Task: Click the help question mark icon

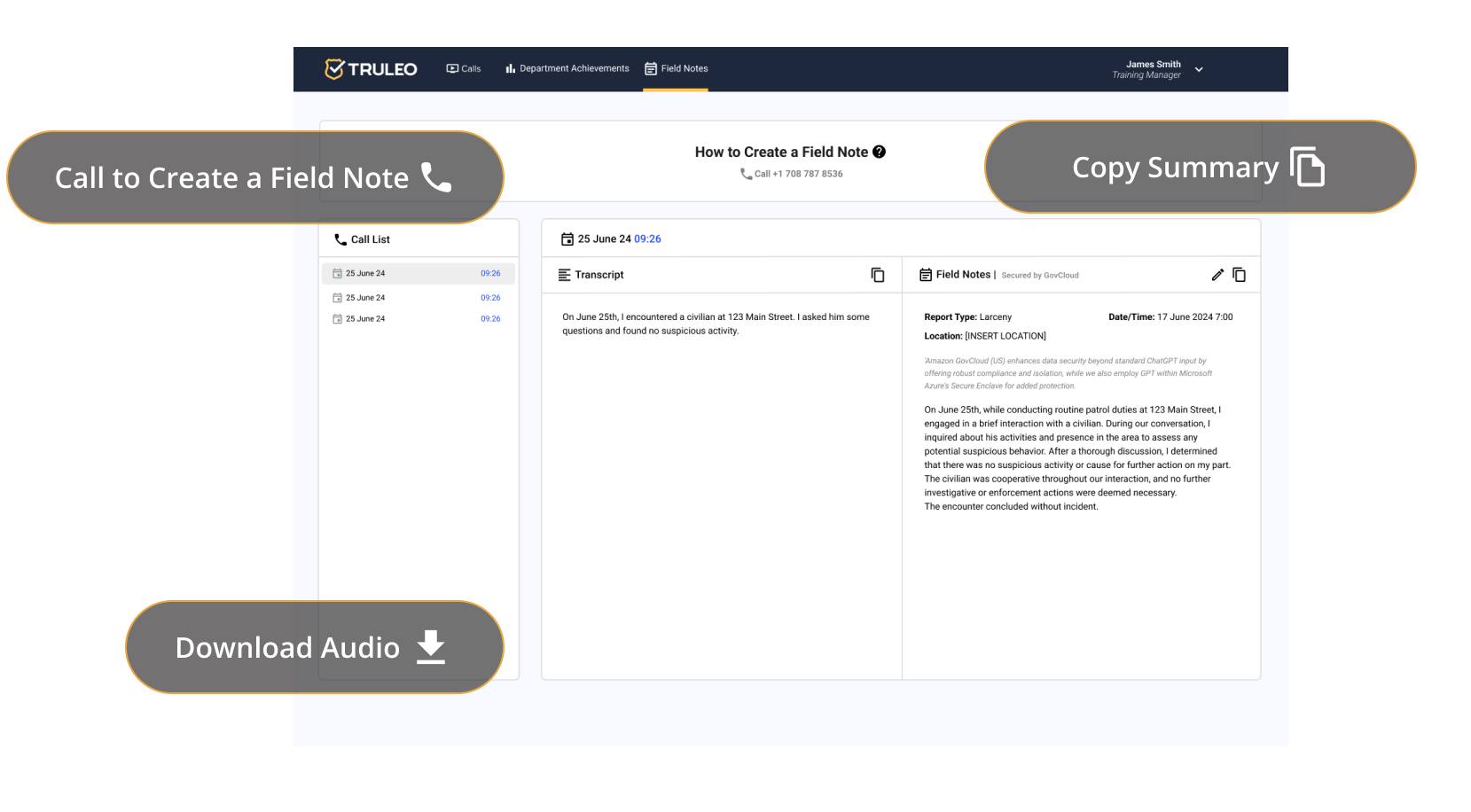Action: (x=879, y=152)
